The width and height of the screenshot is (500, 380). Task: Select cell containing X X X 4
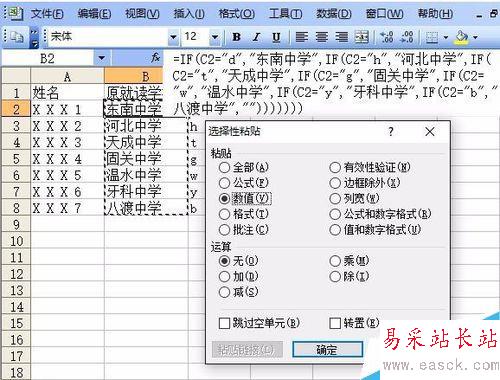coord(67,159)
